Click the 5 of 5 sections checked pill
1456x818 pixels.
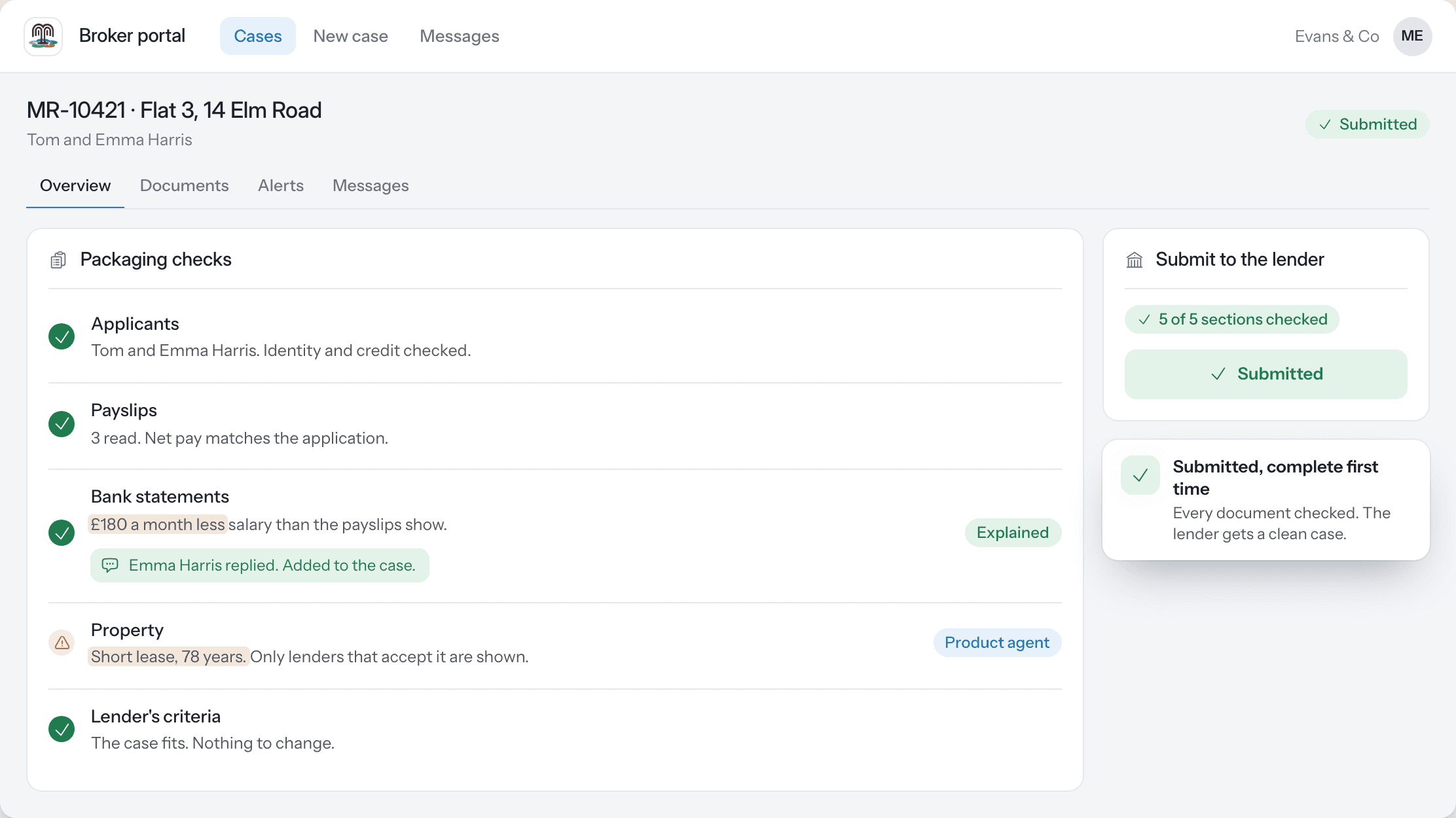1231,319
